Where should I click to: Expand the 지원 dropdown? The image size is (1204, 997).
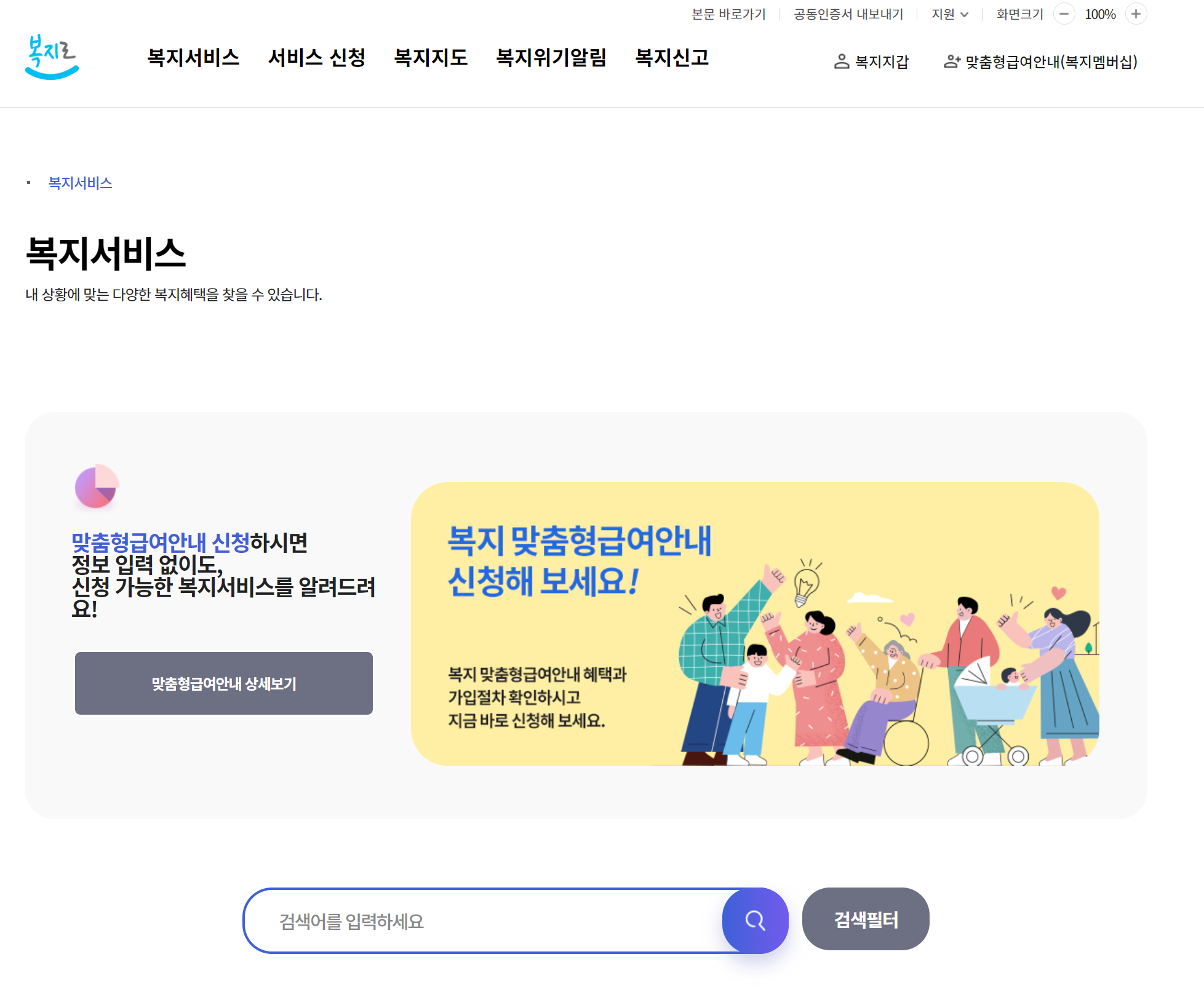[x=949, y=14]
